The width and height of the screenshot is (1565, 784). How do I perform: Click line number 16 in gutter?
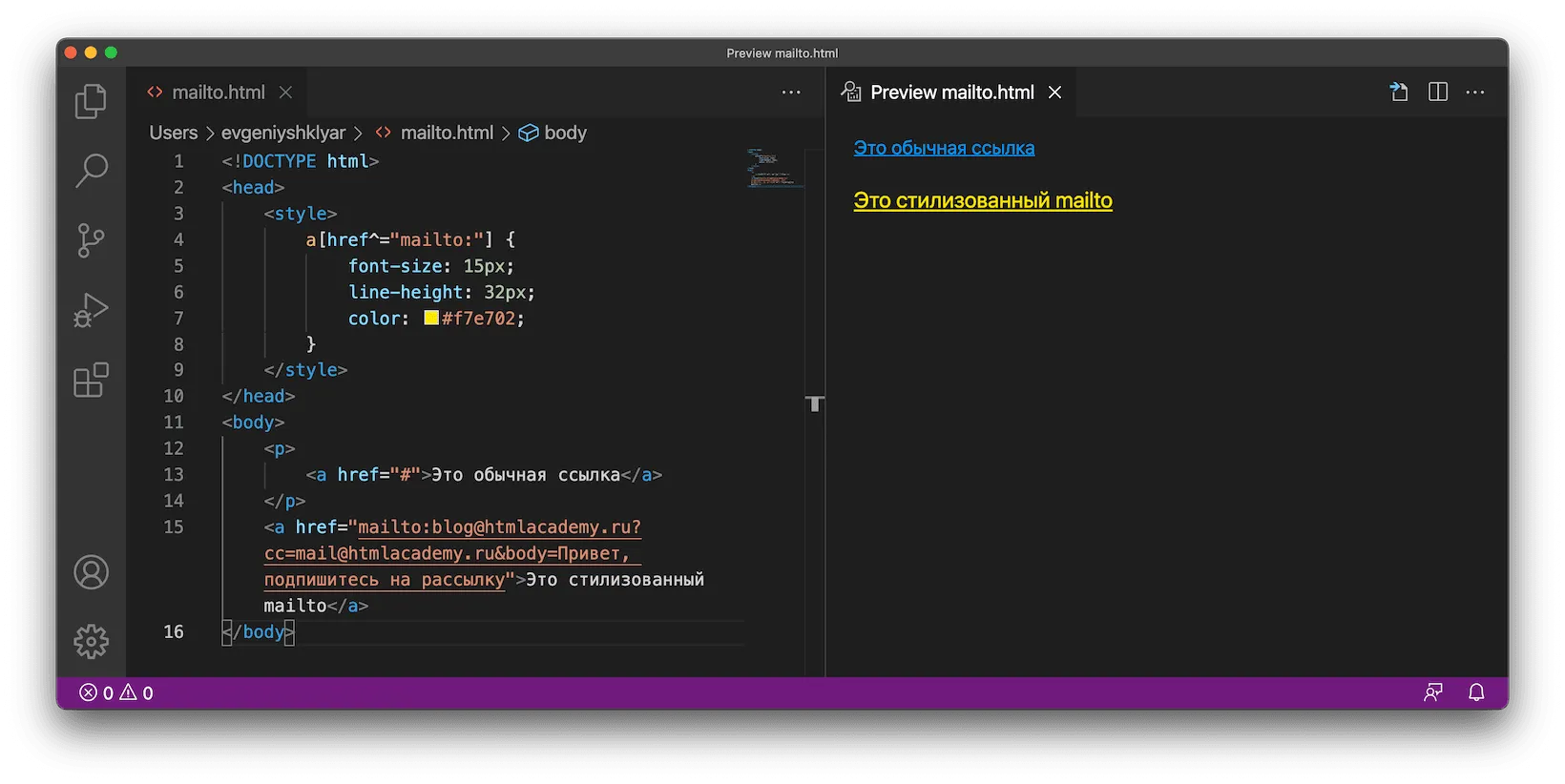point(174,631)
